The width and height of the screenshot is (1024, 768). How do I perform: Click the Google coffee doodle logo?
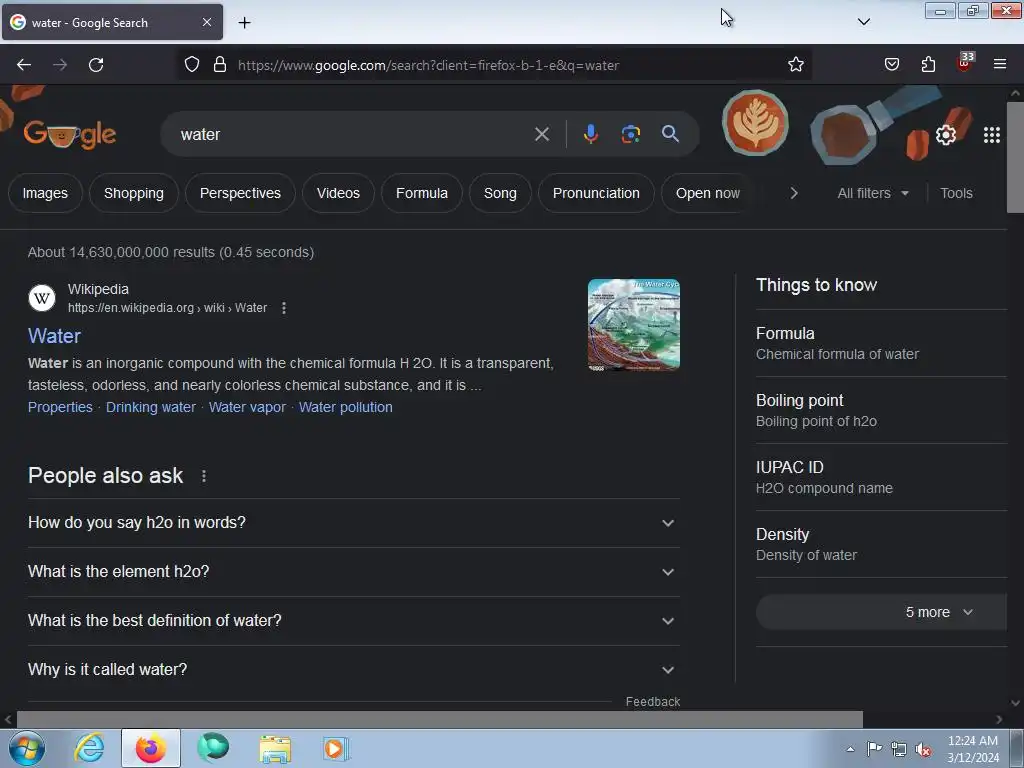tap(70, 135)
